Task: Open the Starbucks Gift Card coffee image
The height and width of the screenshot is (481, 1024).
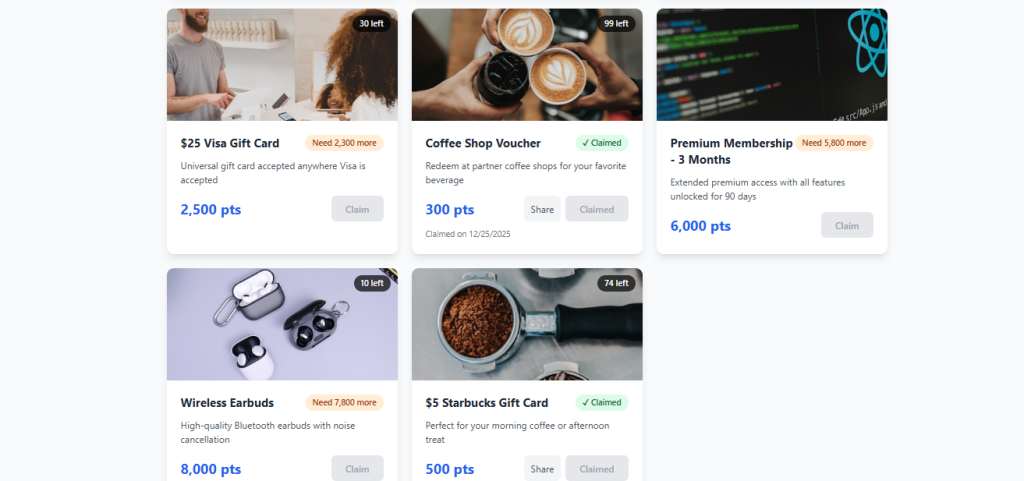Action: (x=527, y=324)
